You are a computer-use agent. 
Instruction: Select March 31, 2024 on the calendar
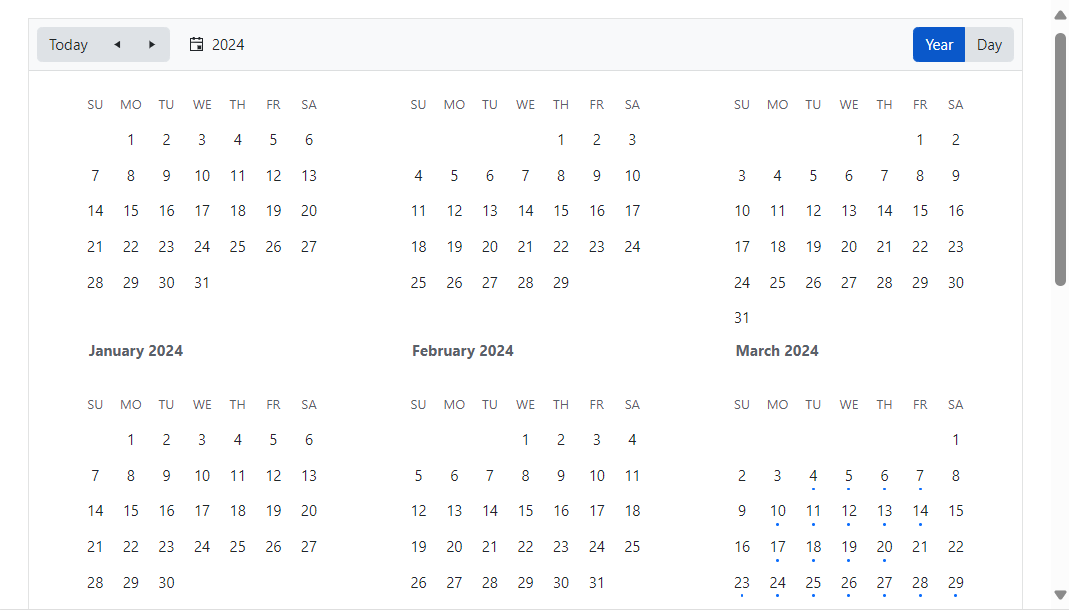tap(742, 318)
